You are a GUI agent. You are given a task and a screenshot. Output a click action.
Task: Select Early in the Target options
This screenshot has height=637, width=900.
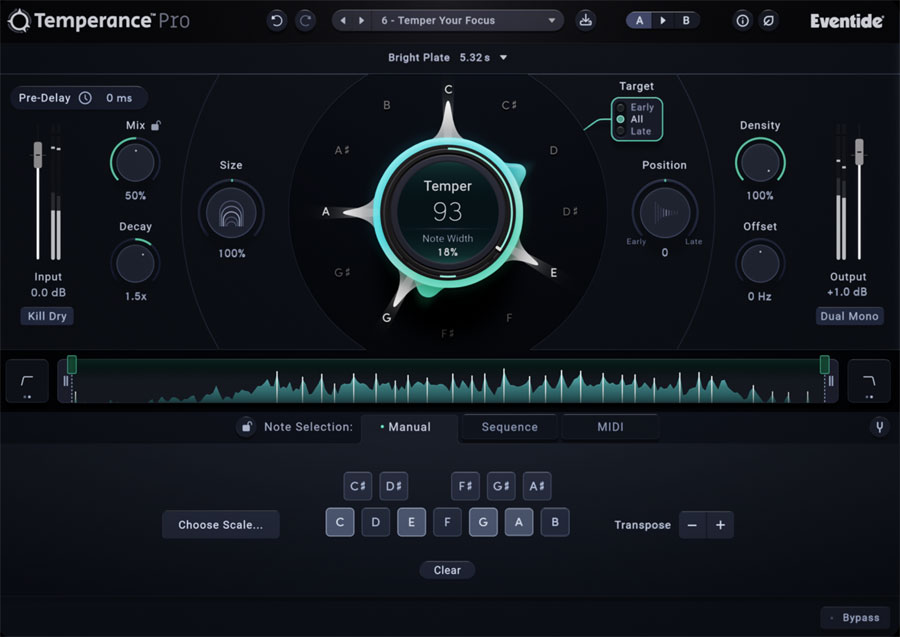634,106
